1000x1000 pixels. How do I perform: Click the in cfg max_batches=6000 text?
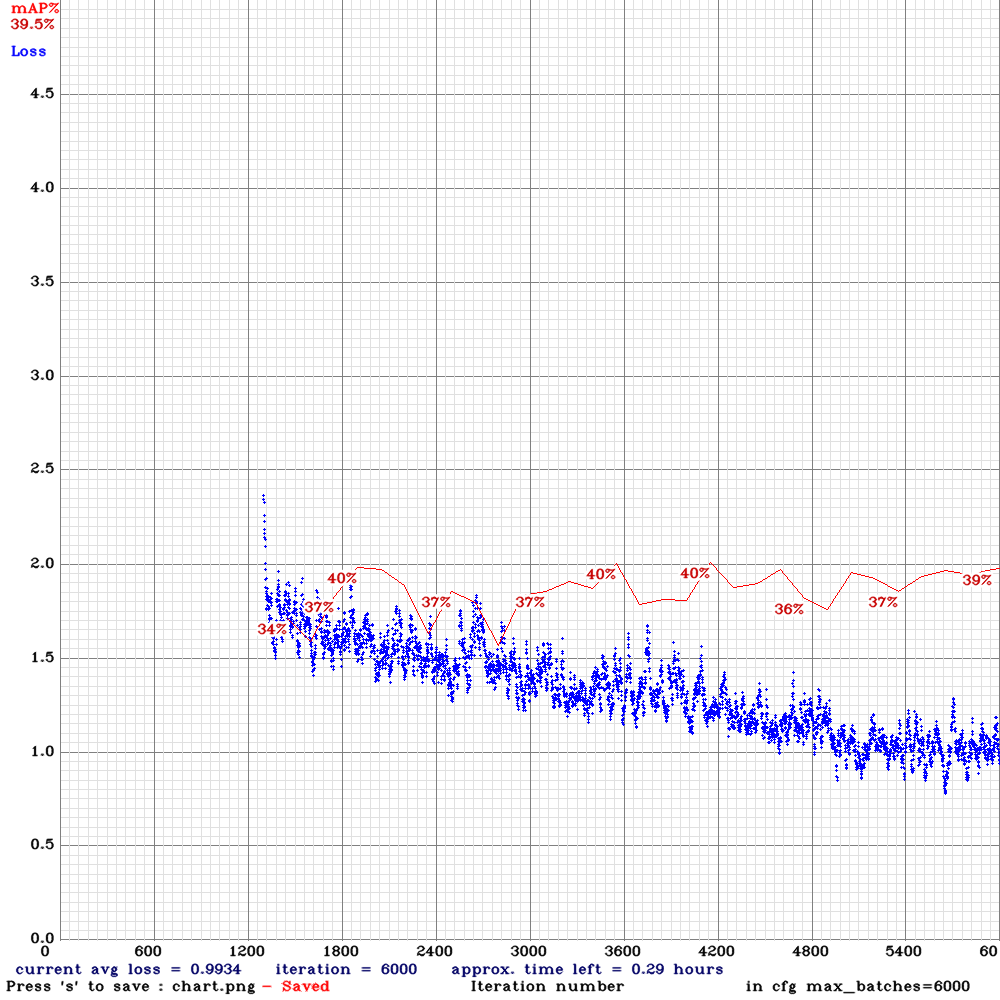858,986
